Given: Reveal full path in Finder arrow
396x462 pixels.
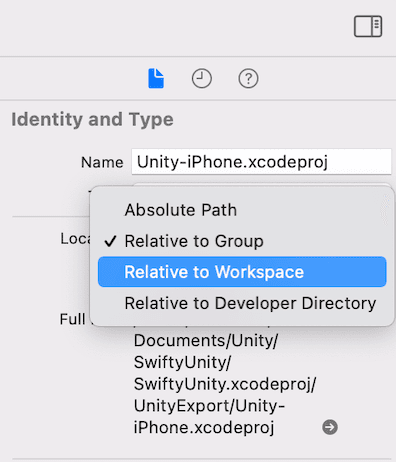Looking at the screenshot, I should (330, 427).
